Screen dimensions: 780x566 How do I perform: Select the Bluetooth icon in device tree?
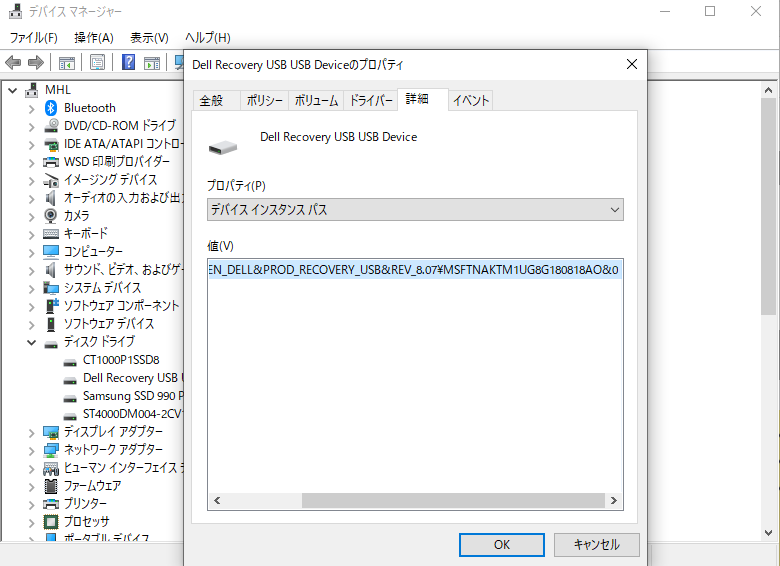tap(51, 108)
